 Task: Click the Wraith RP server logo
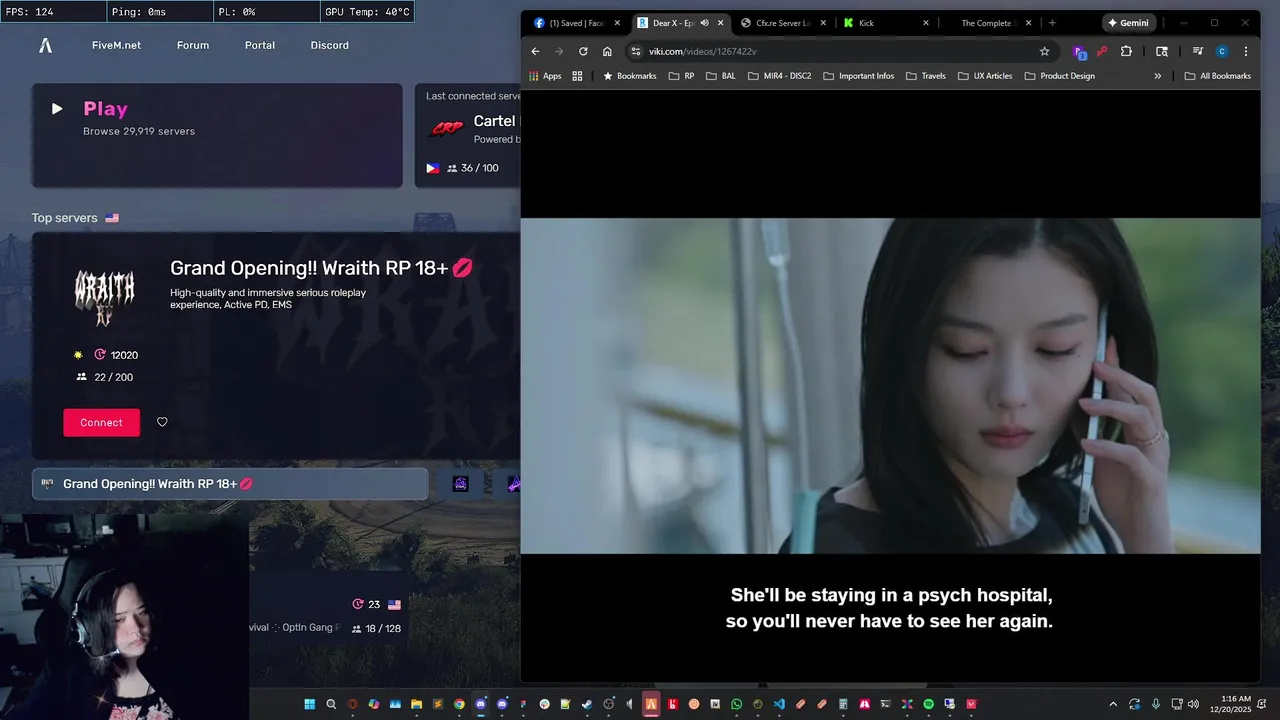pos(104,297)
